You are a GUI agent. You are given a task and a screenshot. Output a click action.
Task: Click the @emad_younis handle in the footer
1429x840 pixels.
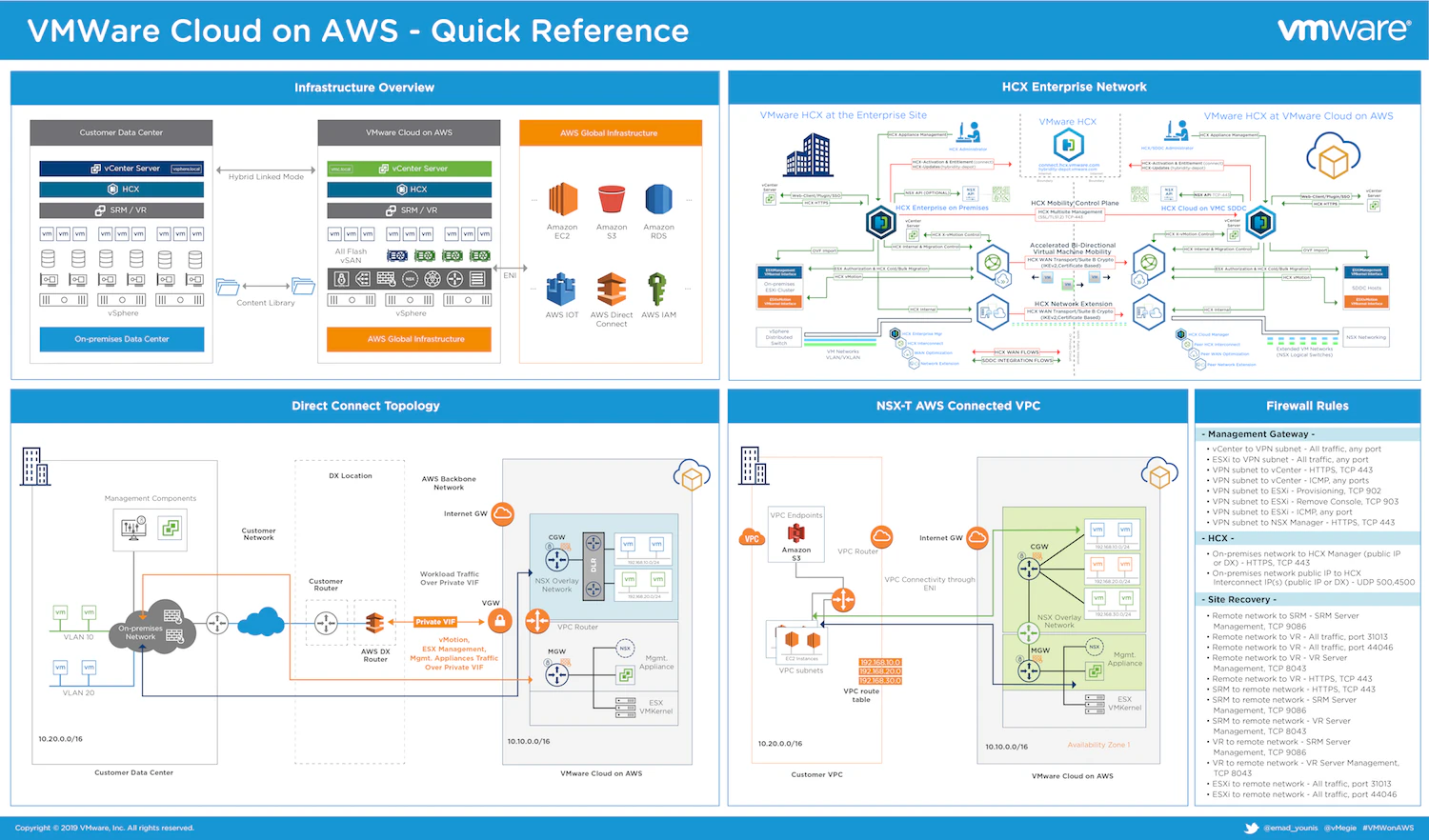point(1291,829)
